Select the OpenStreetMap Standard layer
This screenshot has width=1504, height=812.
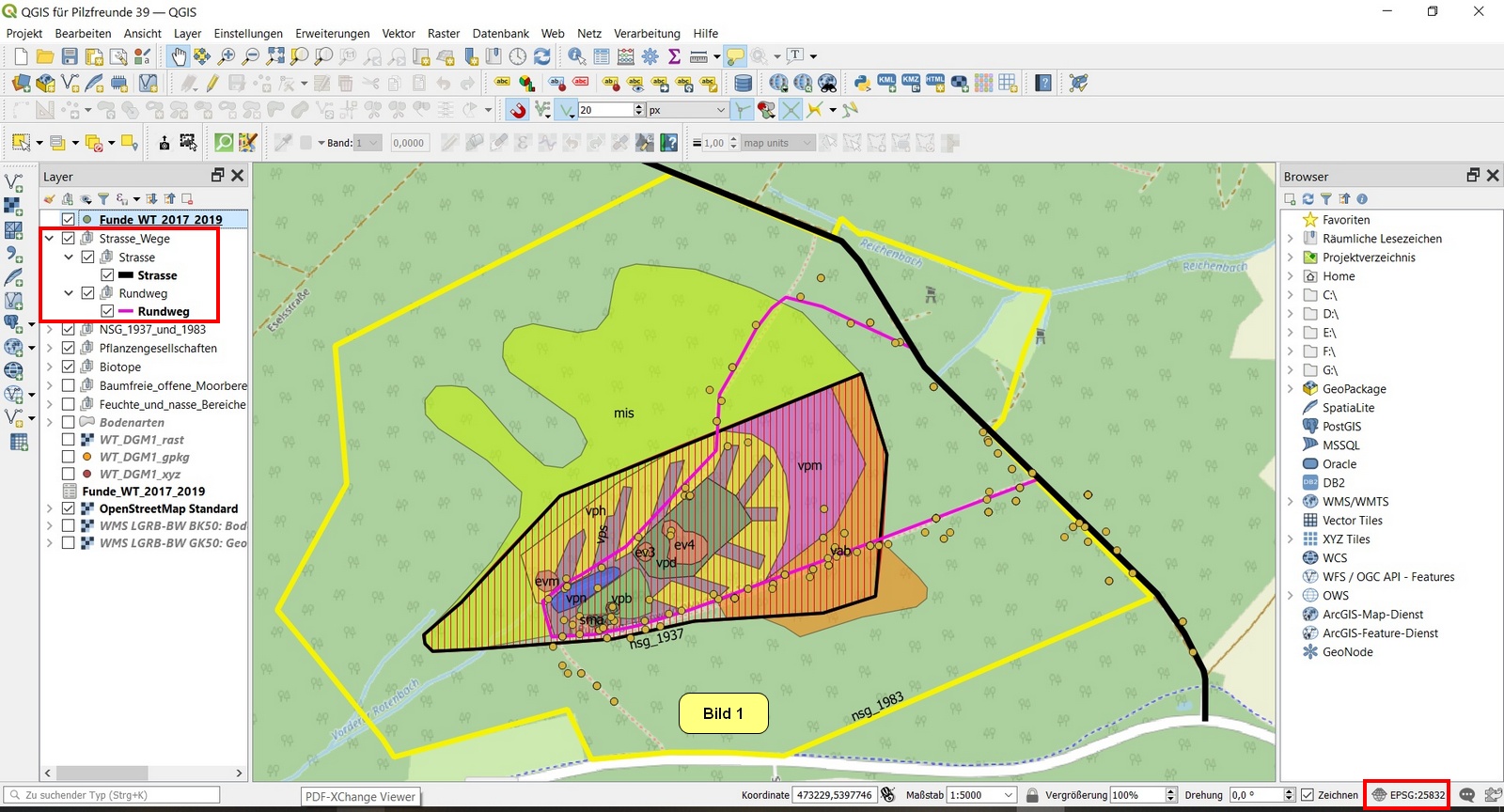pos(168,508)
